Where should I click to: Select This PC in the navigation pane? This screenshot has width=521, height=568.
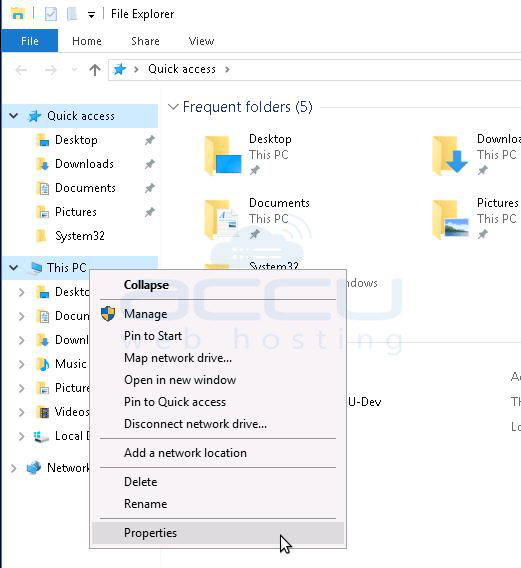tap(67, 268)
